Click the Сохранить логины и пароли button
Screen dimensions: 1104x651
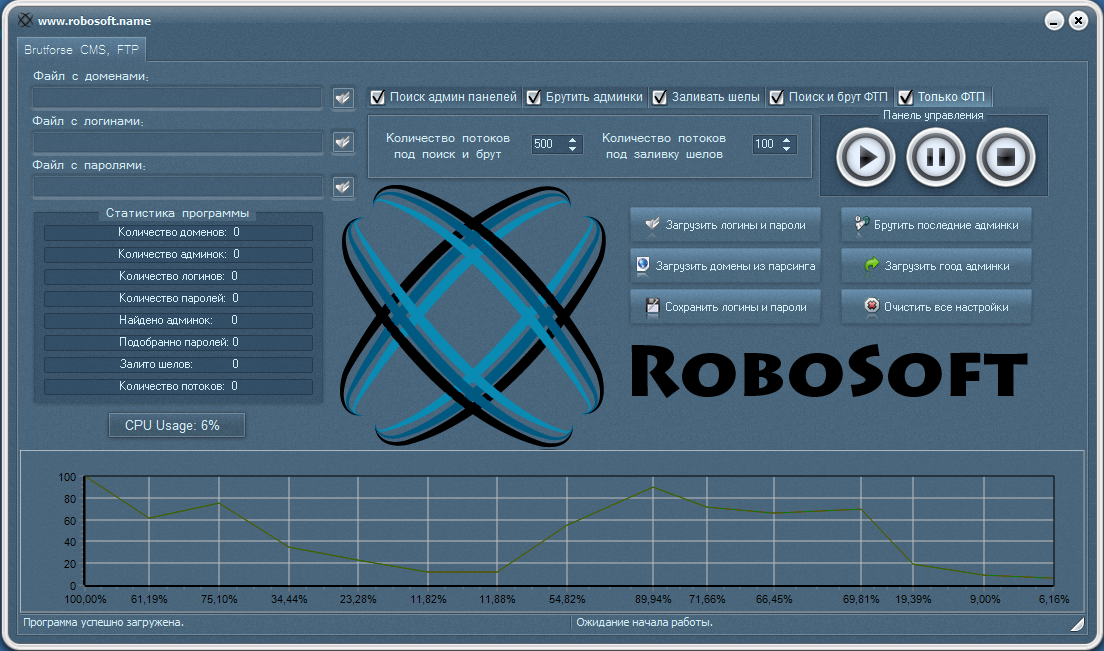point(725,307)
